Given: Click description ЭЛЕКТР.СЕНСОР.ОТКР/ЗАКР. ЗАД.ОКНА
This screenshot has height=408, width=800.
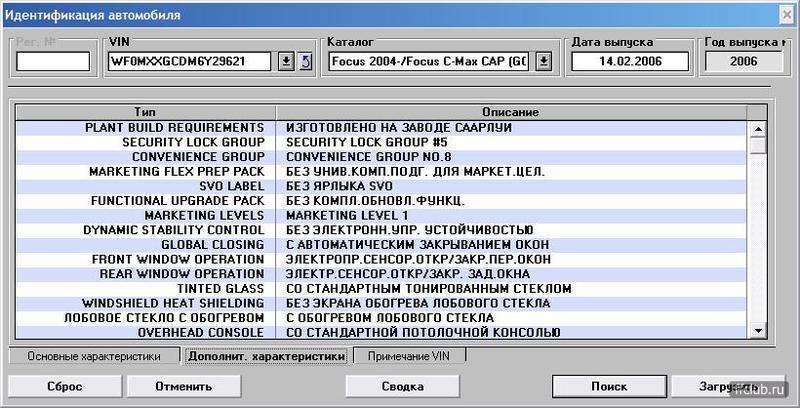Looking at the screenshot, I should (408, 274).
